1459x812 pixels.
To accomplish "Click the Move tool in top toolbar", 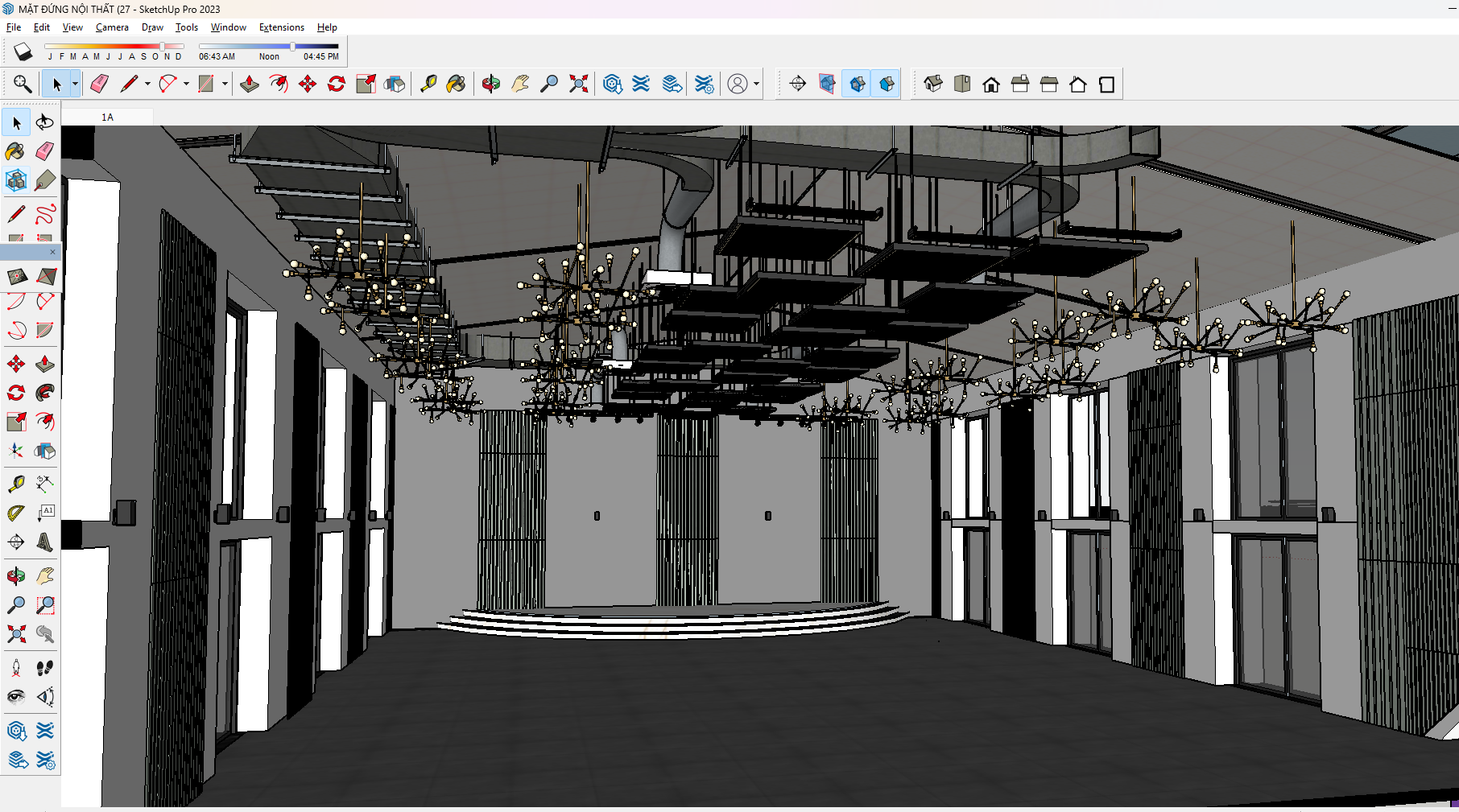I will [x=308, y=84].
